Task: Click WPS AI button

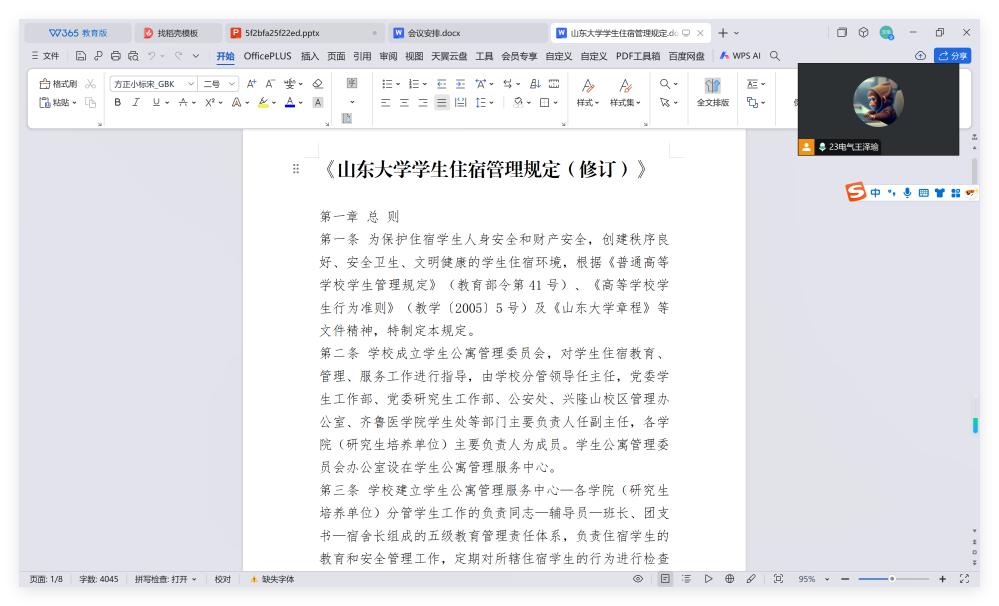Action: (740, 55)
